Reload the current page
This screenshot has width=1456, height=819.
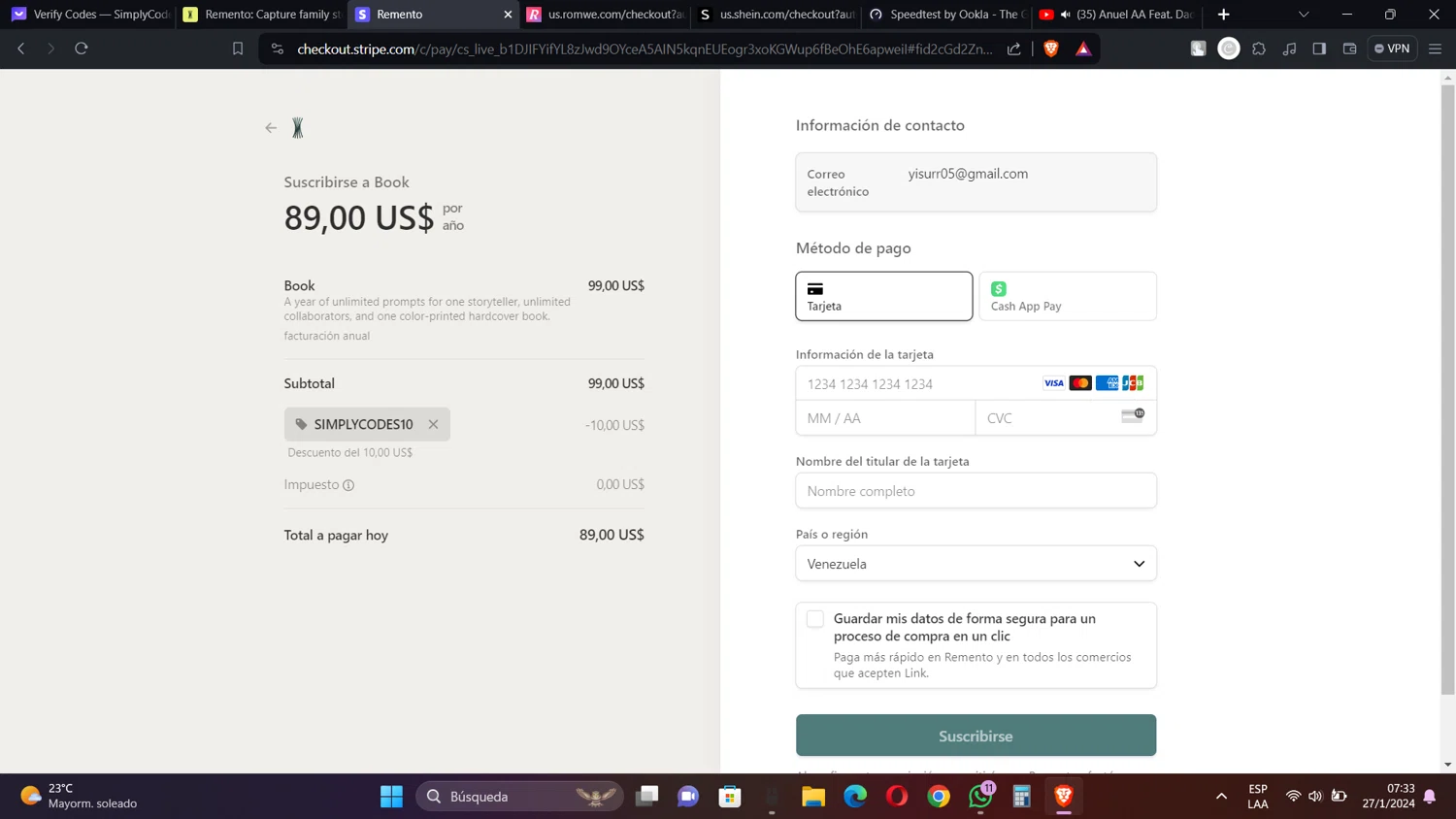click(x=82, y=49)
